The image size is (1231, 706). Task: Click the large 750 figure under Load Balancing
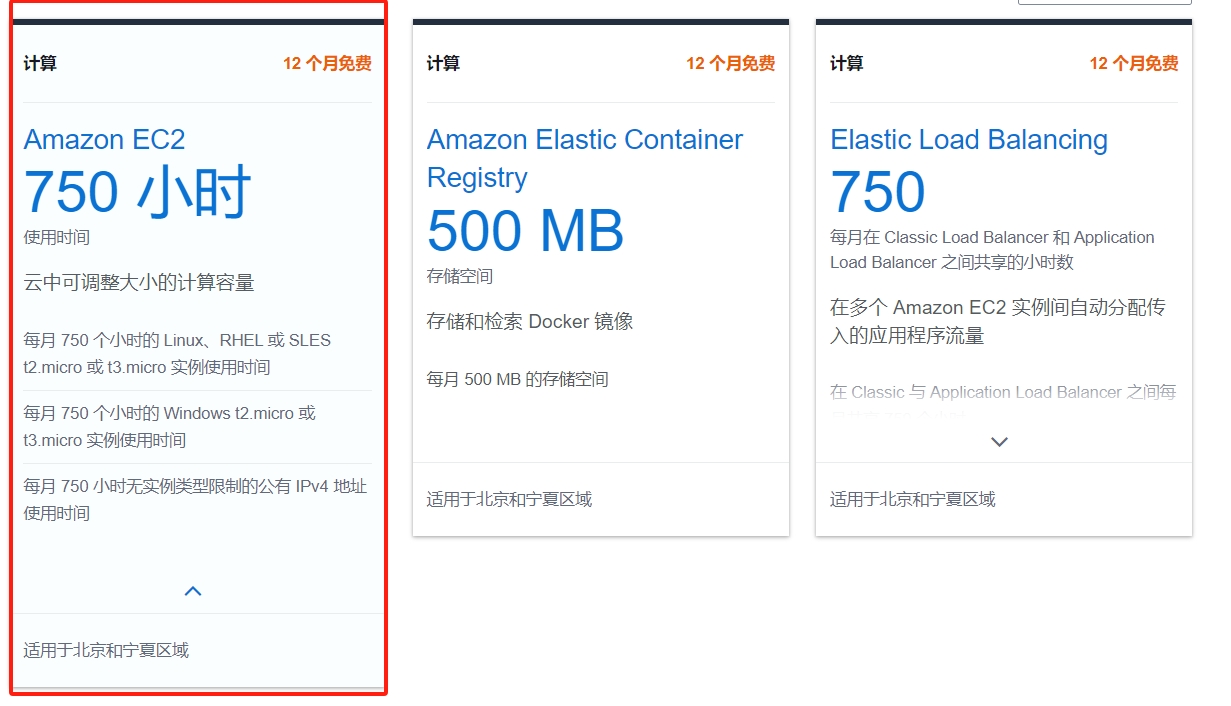(x=877, y=192)
